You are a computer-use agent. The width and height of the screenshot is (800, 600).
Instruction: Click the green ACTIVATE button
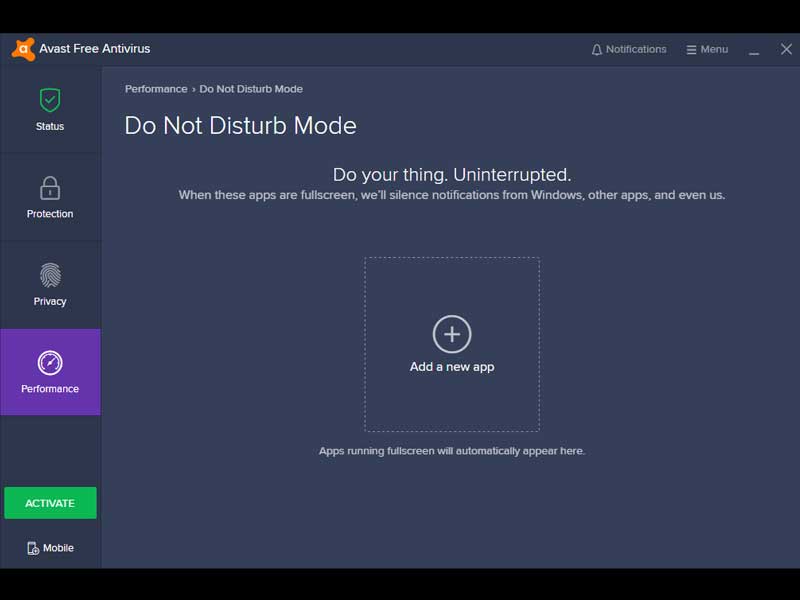[50, 503]
